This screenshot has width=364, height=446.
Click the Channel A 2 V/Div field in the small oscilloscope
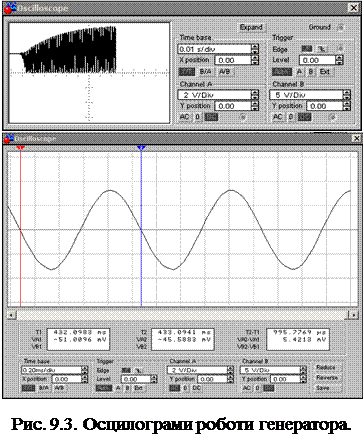(214, 95)
